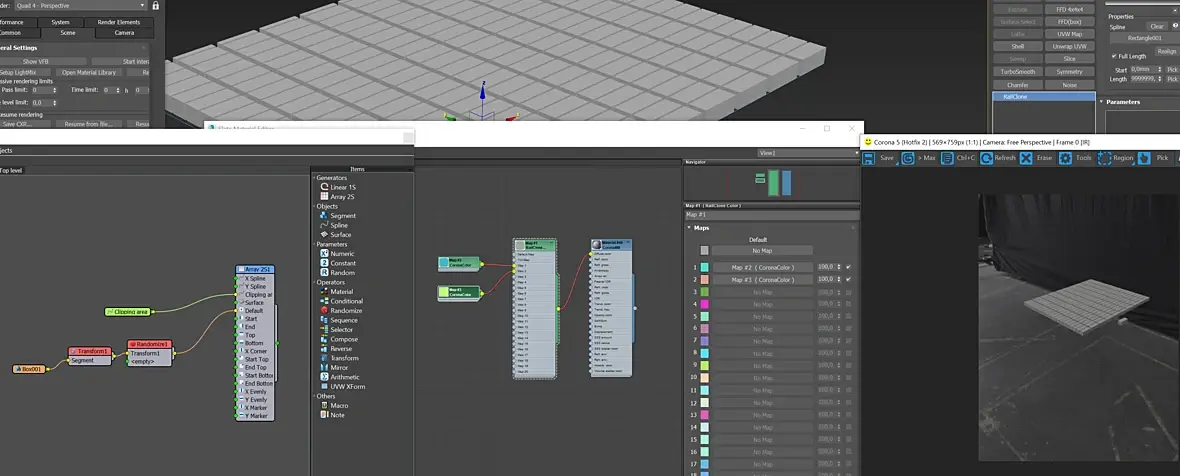Click the Rectangle001 spline button

(x=1145, y=38)
